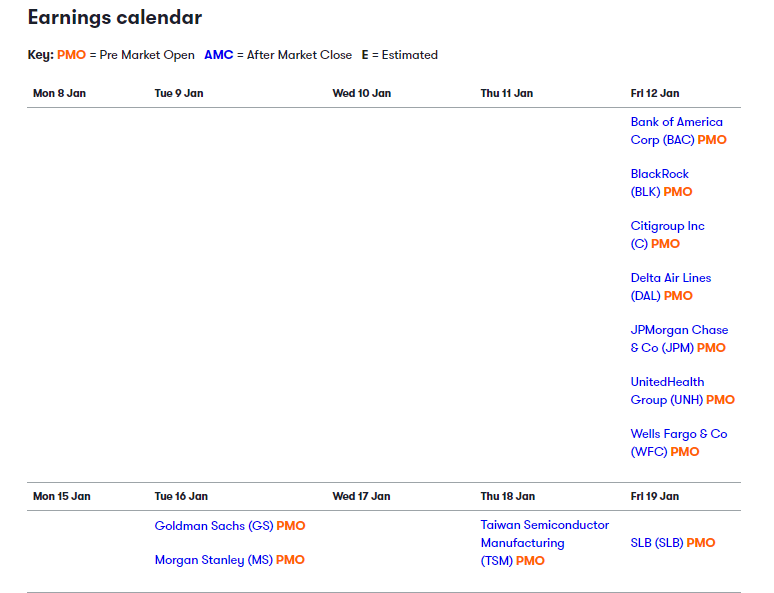
Task: Open the UnitedHealth Group (UNH) link
Action: 667,391
